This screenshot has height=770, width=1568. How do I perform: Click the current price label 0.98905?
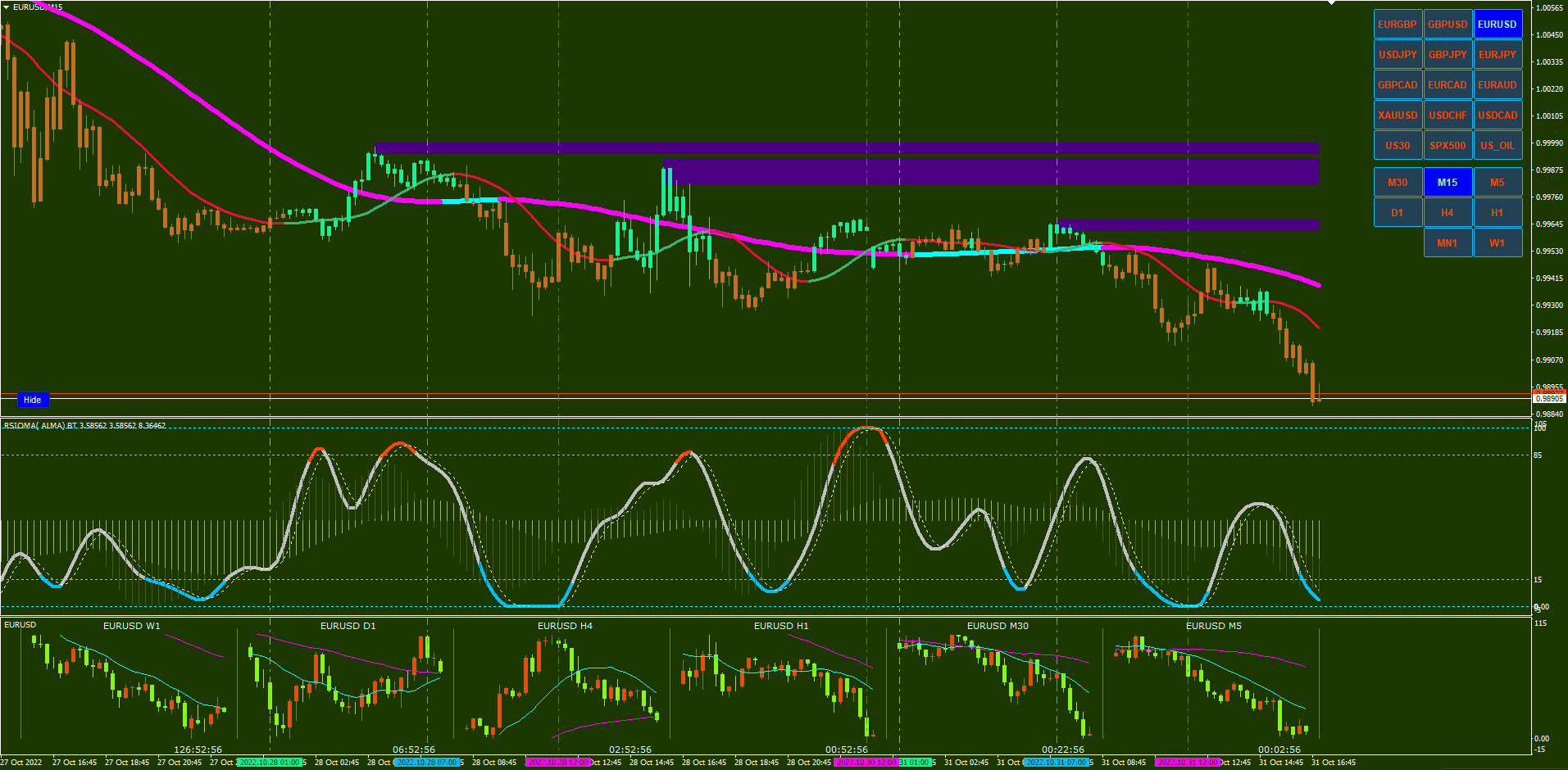(1549, 399)
